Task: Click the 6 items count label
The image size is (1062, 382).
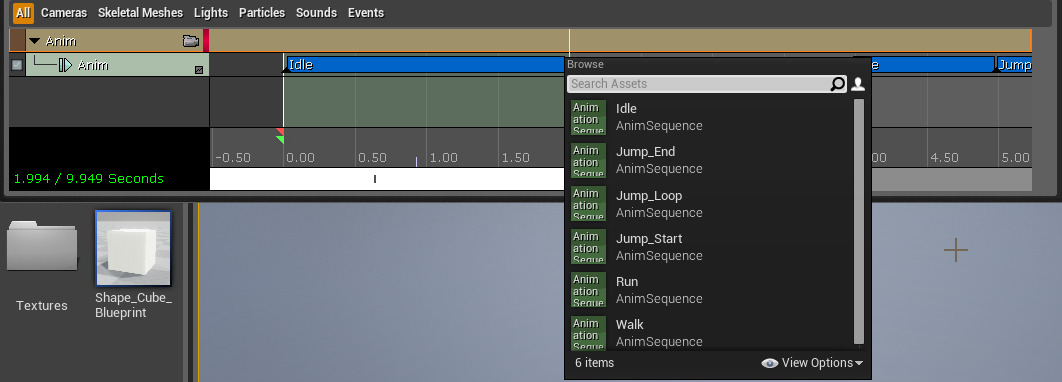Action: coord(595,363)
